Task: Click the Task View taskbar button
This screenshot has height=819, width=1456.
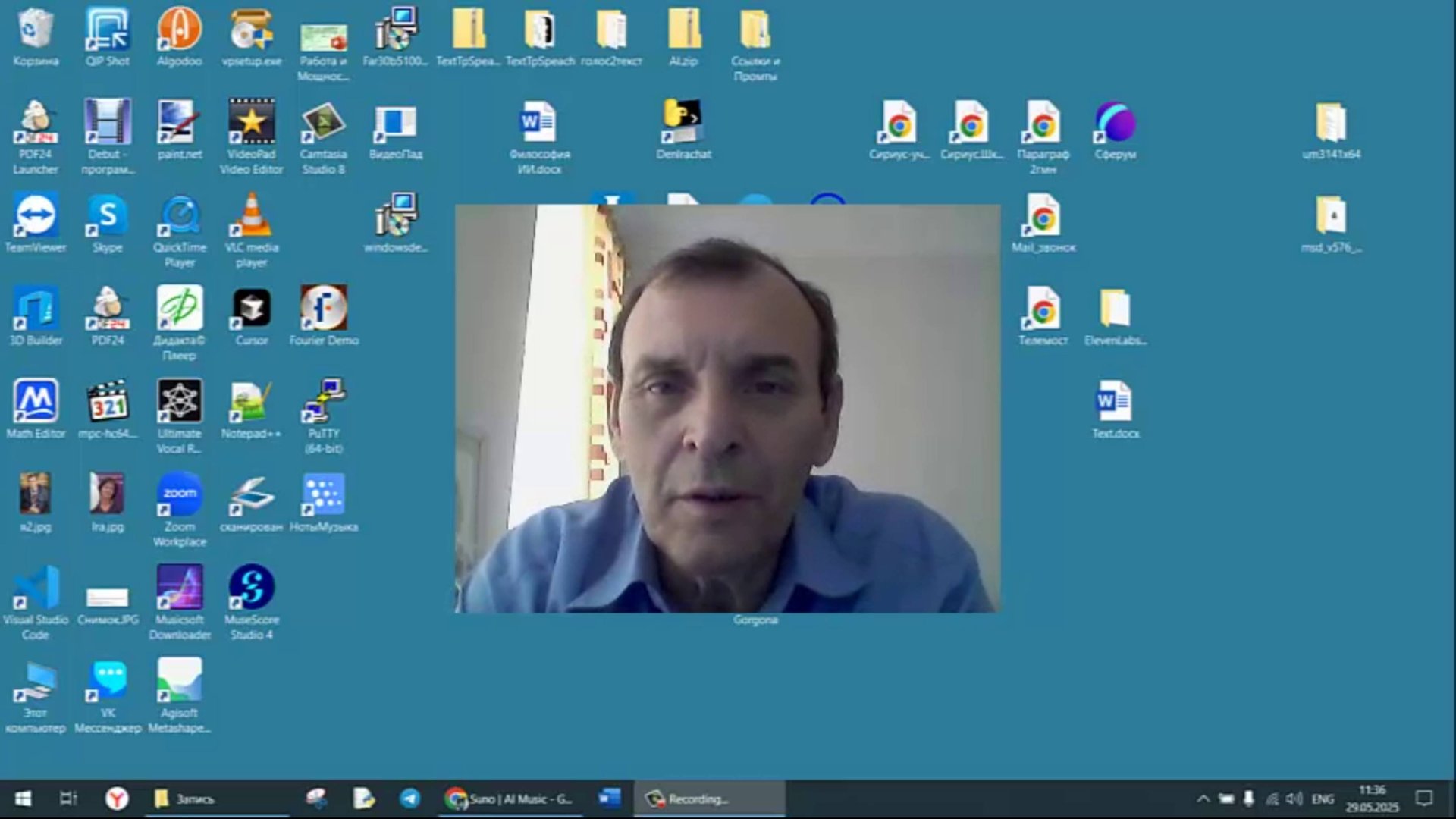Action: coord(68,799)
